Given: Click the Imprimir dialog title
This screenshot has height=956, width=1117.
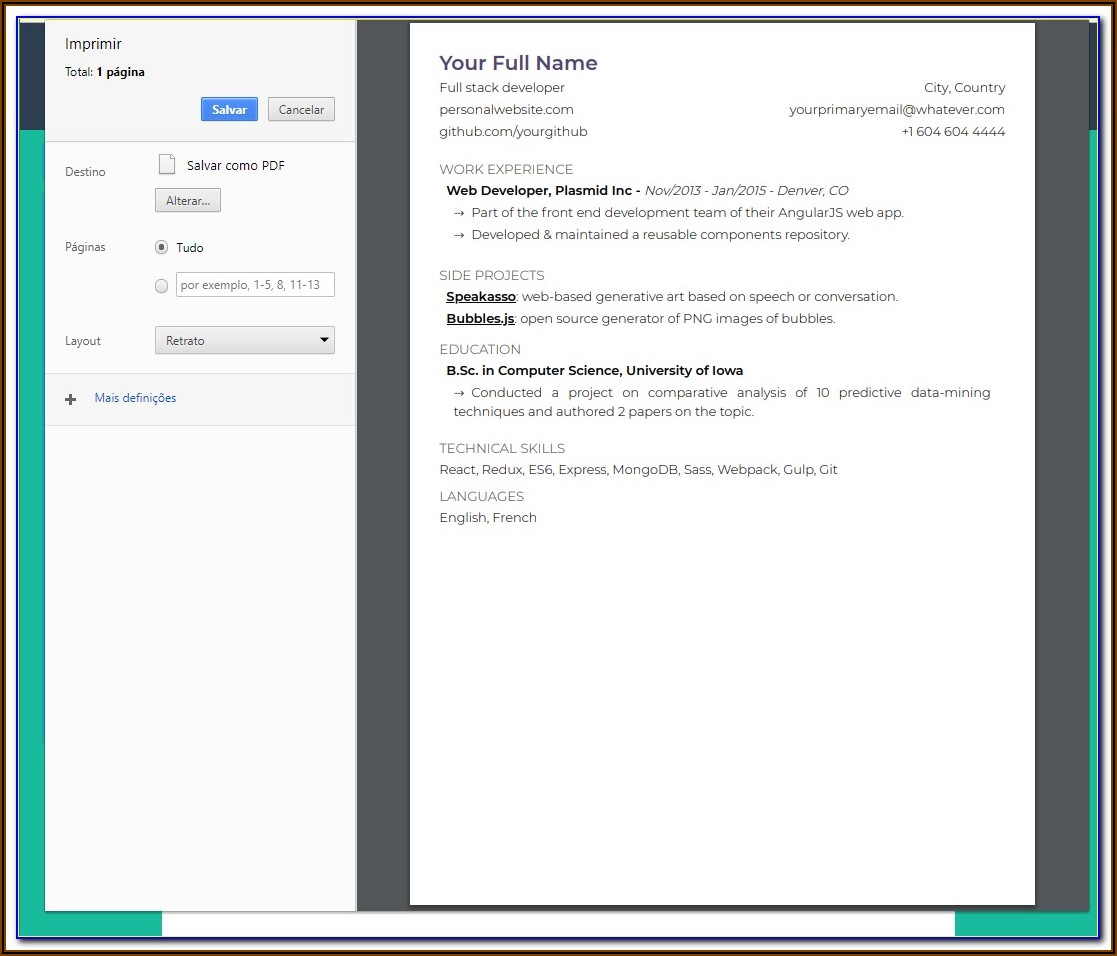Looking at the screenshot, I should coord(93,43).
